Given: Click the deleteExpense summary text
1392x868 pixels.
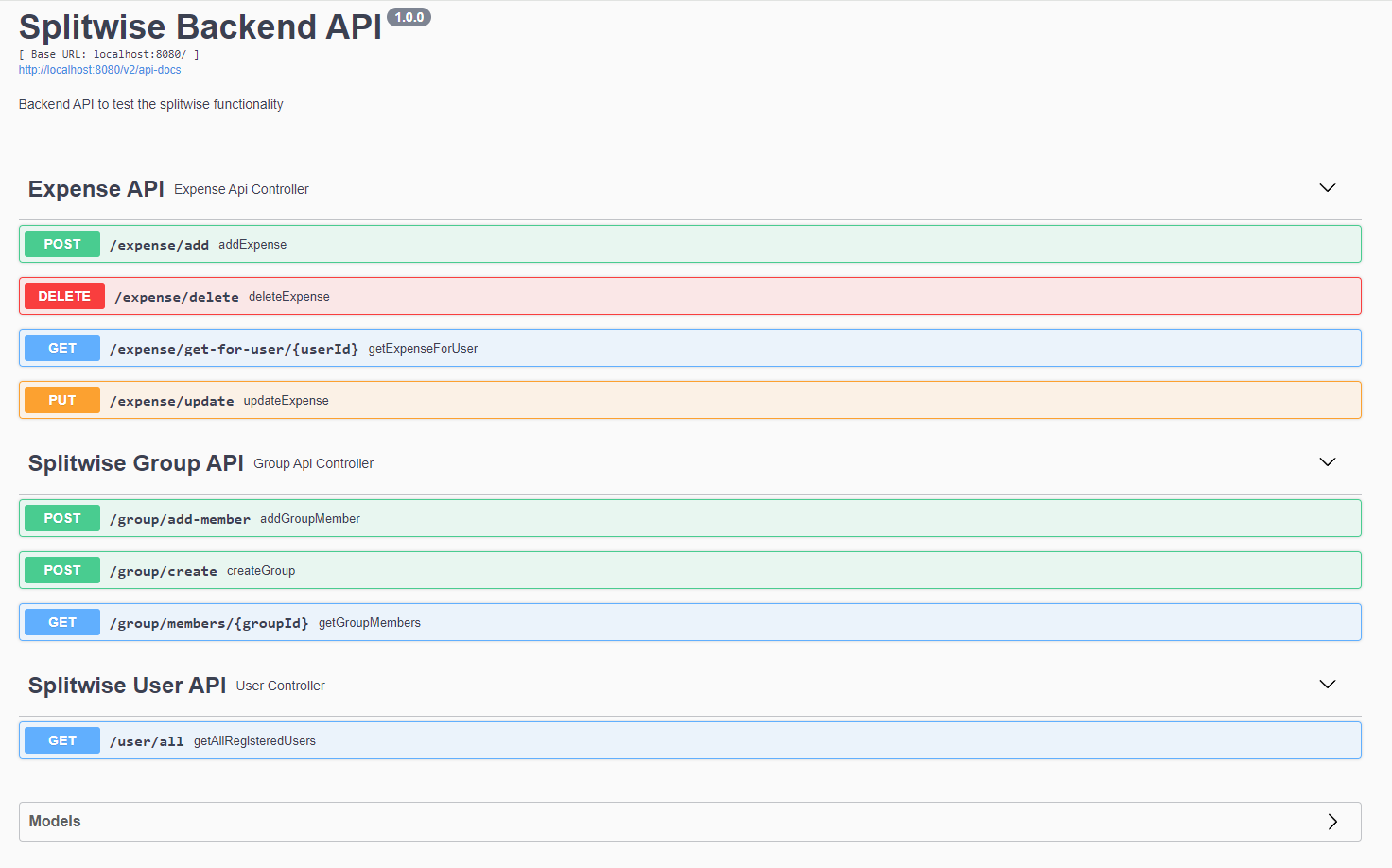Looking at the screenshot, I should [x=289, y=297].
